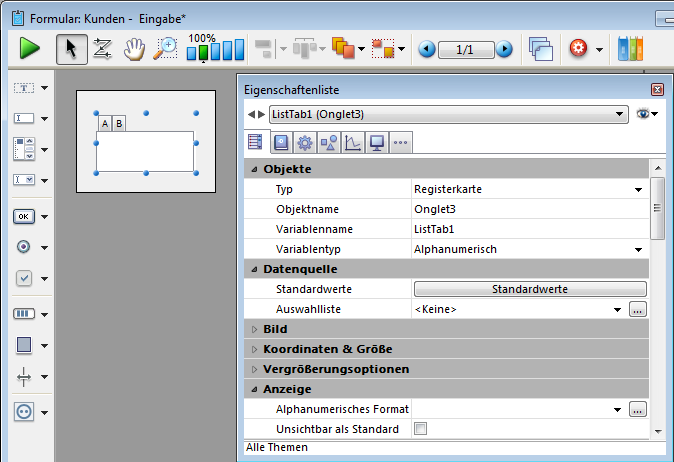Image resolution: width=674 pixels, height=462 pixels.
Task: Open the ListTab1 (Onglet3) object selector
Action: pyautogui.click(x=448, y=114)
